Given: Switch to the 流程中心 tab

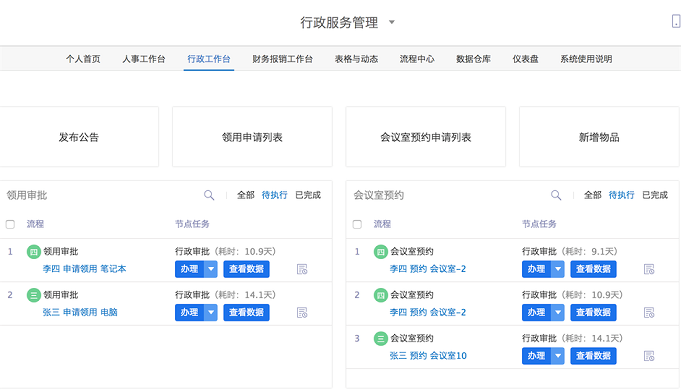Looking at the screenshot, I should [417, 59].
